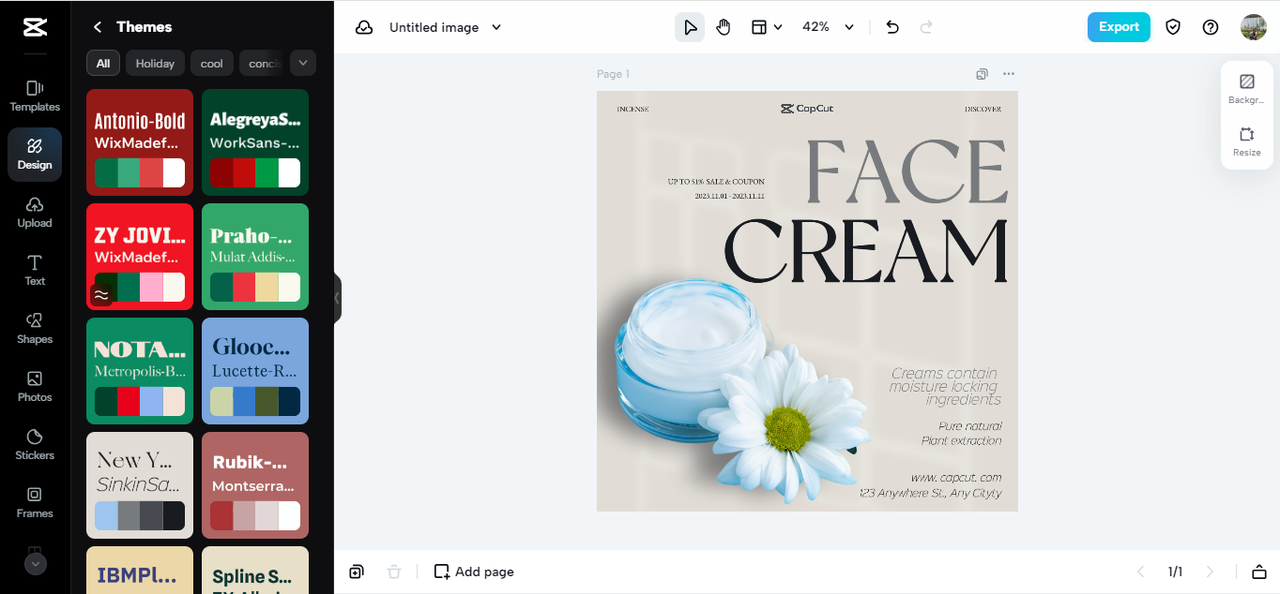Open the shield security icon
The image size is (1280, 594).
1173,27
